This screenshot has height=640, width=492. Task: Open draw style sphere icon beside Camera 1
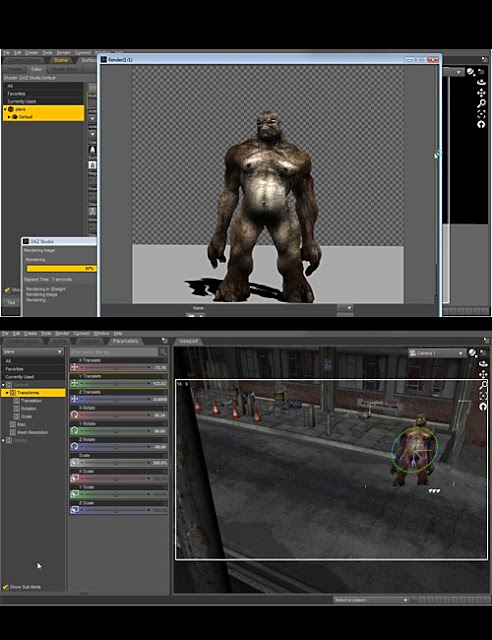472,353
